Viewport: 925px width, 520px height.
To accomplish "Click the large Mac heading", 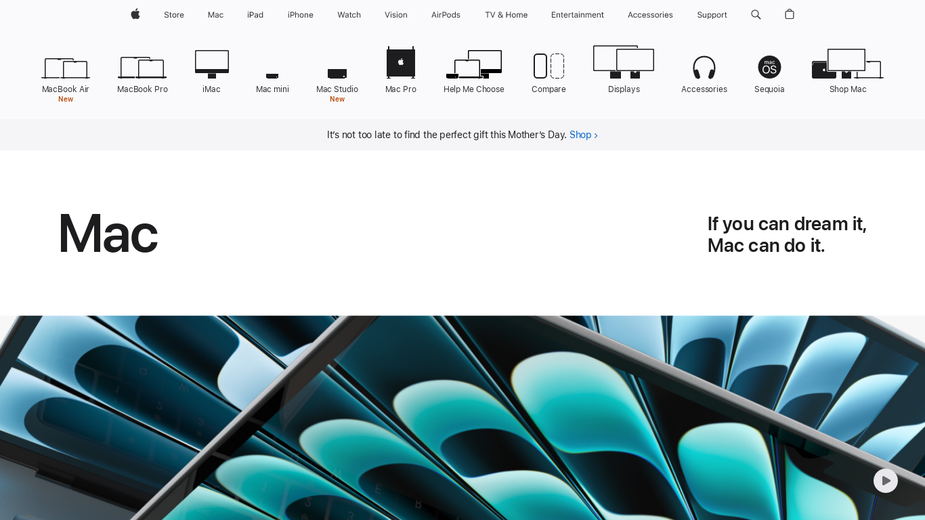I will pos(108,234).
